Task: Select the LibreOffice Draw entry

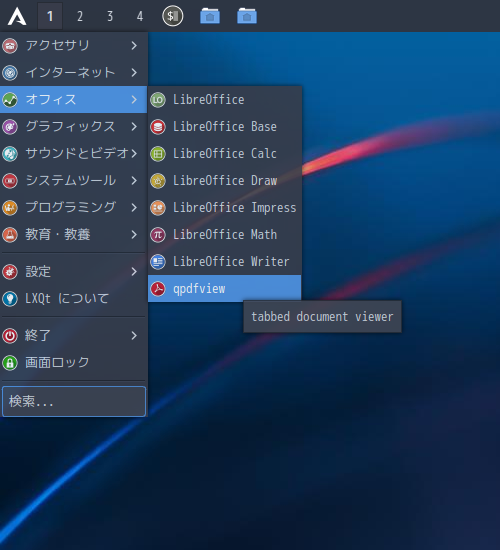Action: coord(225,181)
